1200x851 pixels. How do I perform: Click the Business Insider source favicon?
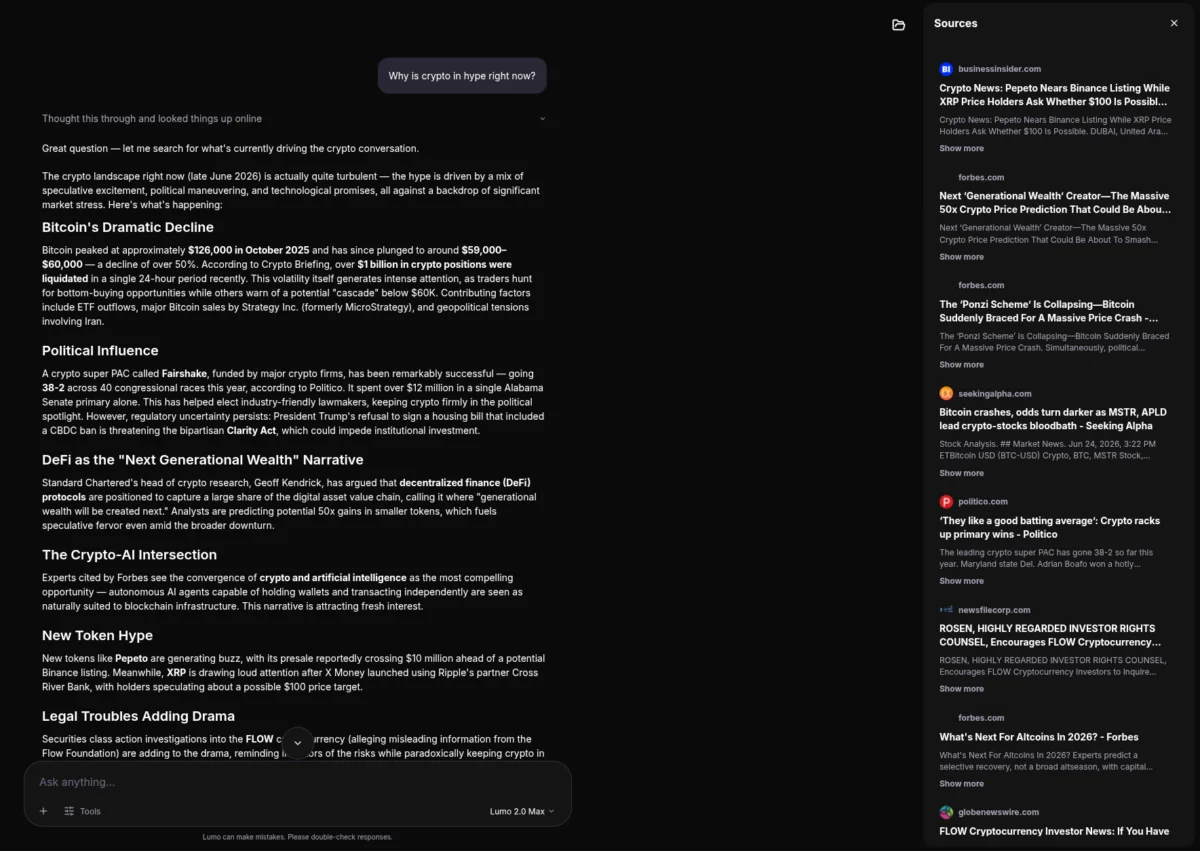tap(946, 69)
